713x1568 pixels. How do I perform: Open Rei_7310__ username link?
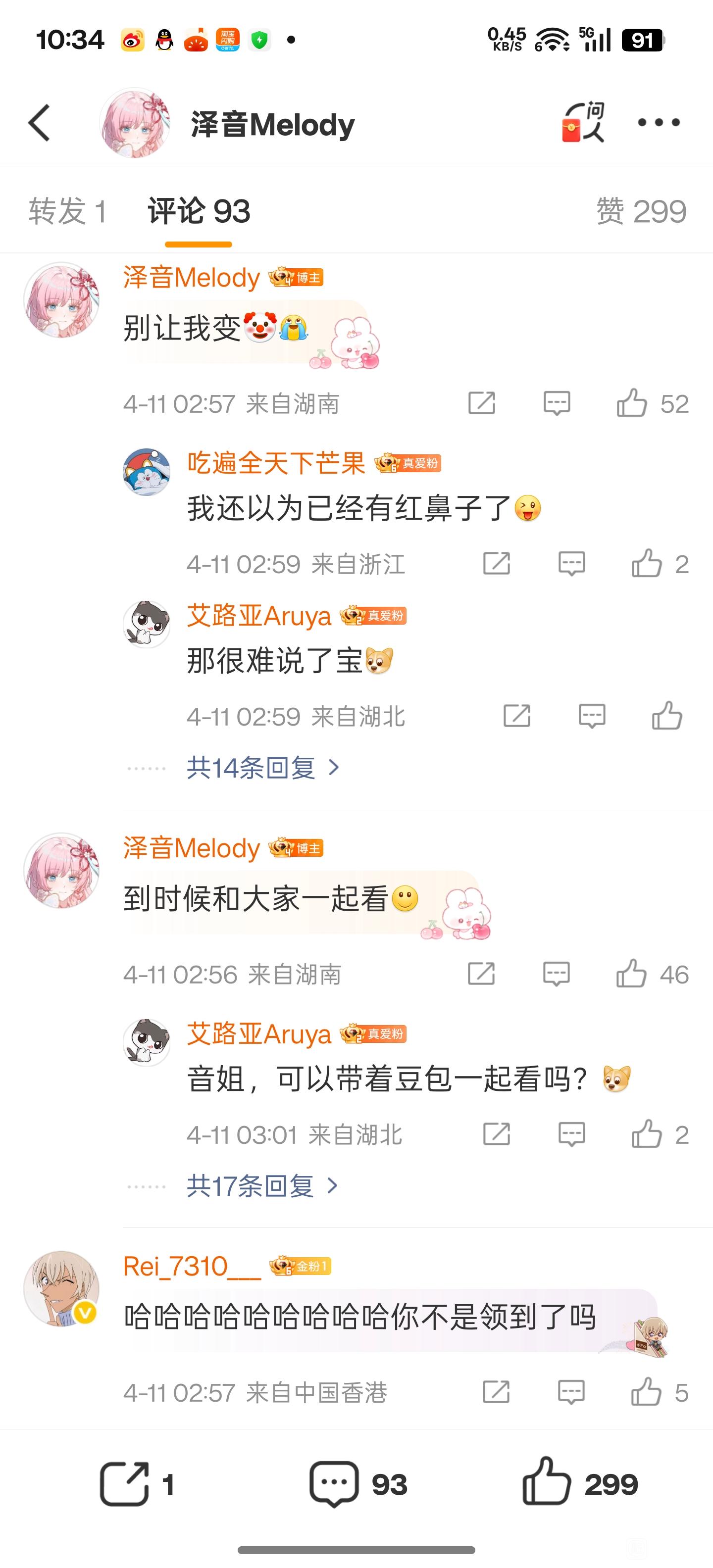tap(192, 1266)
